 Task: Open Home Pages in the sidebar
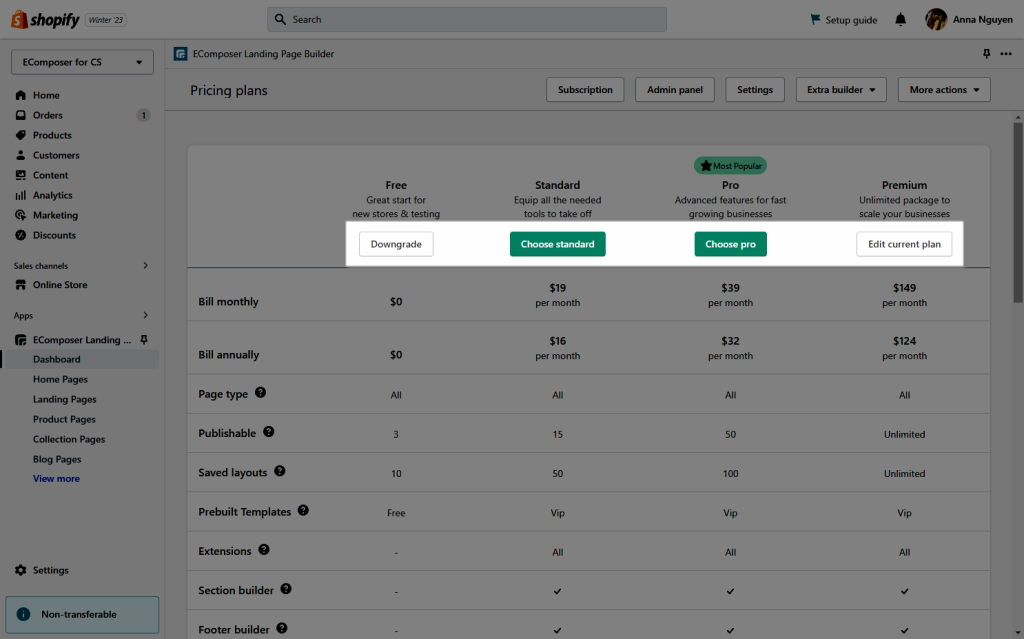(x=60, y=380)
